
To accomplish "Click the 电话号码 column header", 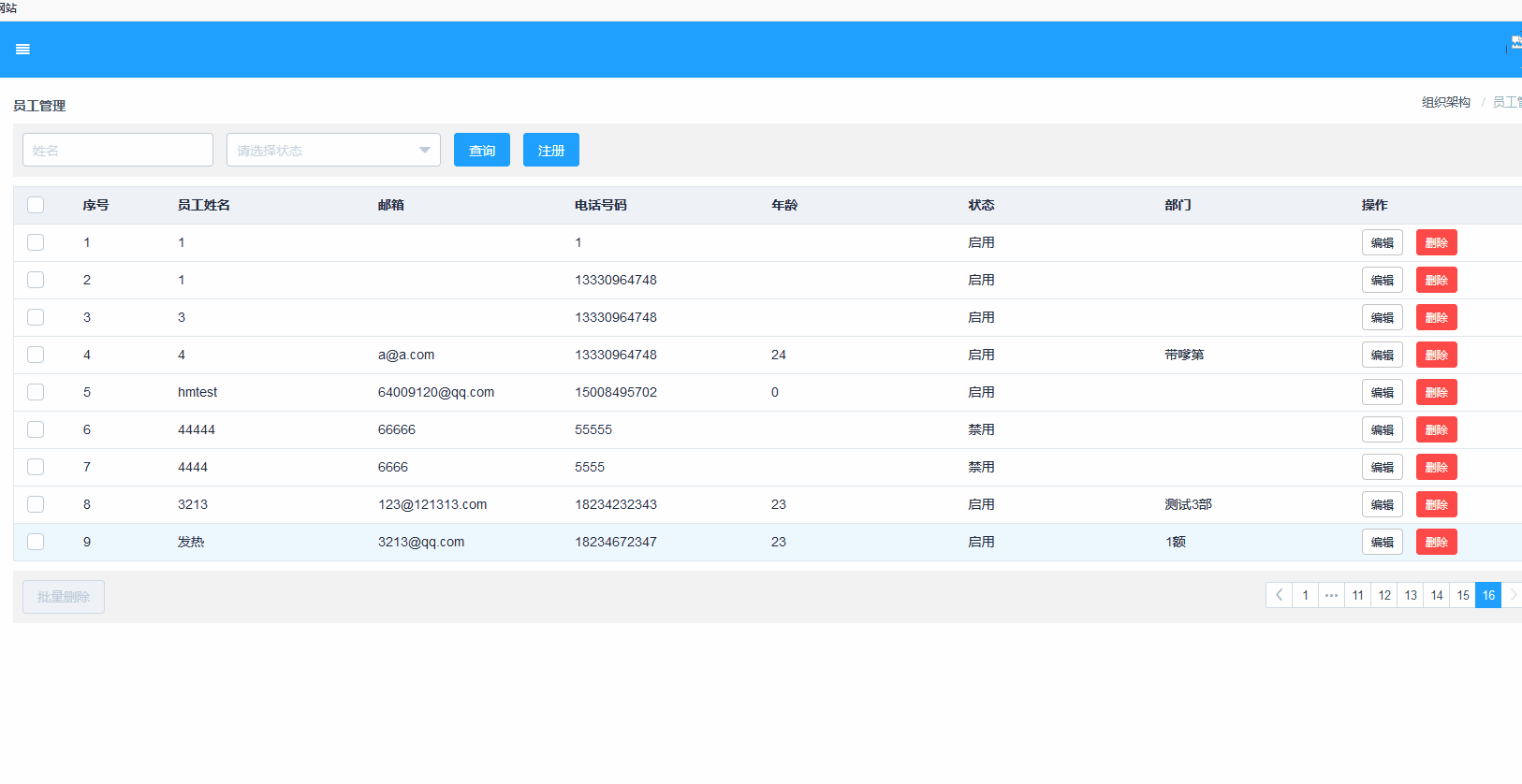I will 601,205.
